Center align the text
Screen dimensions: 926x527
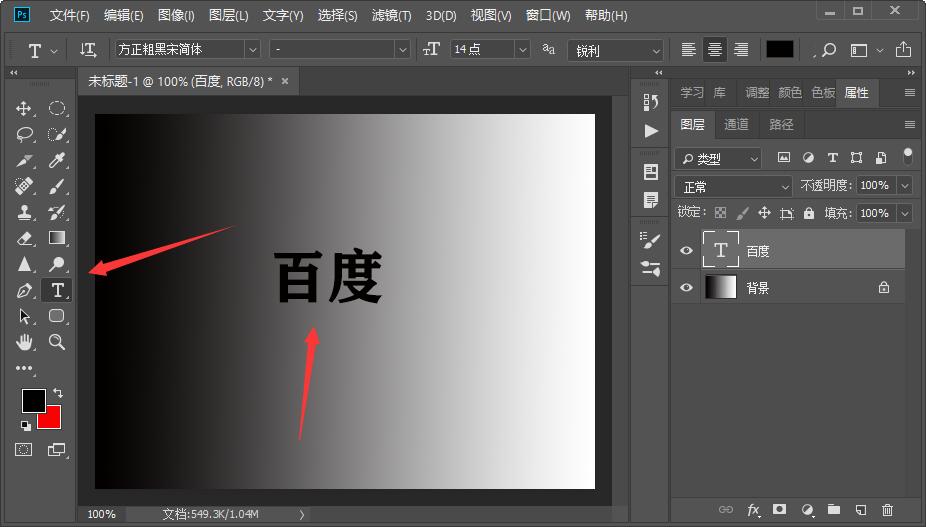pos(715,50)
